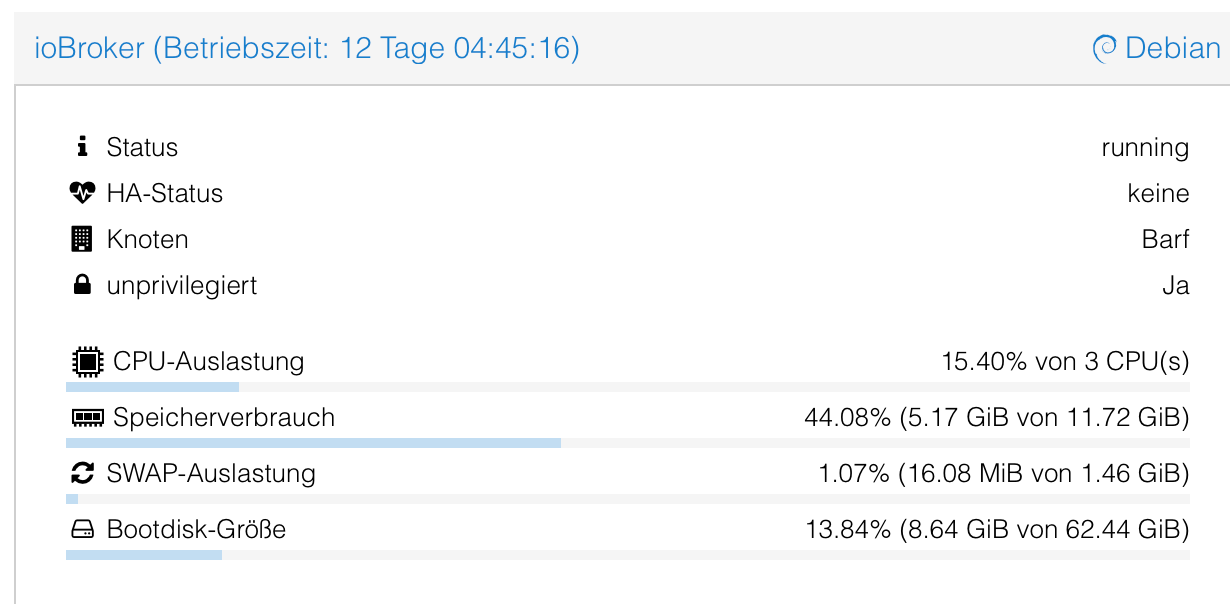Select the node name Barf
The height and width of the screenshot is (604, 1230).
click(x=1165, y=240)
